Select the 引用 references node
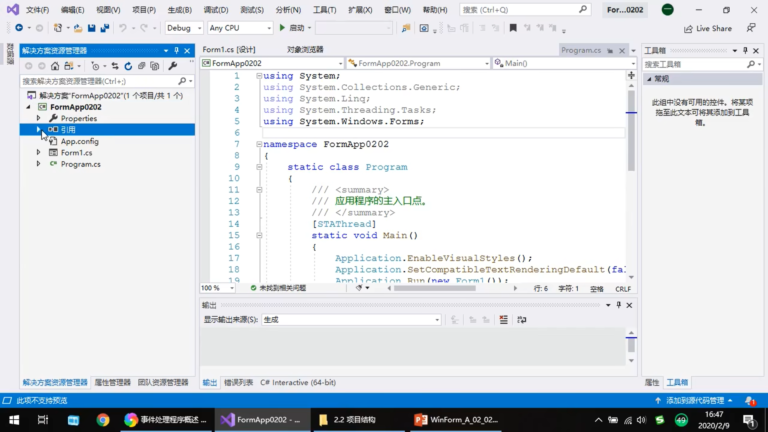The image size is (768, 432). (x=68, y=129)
